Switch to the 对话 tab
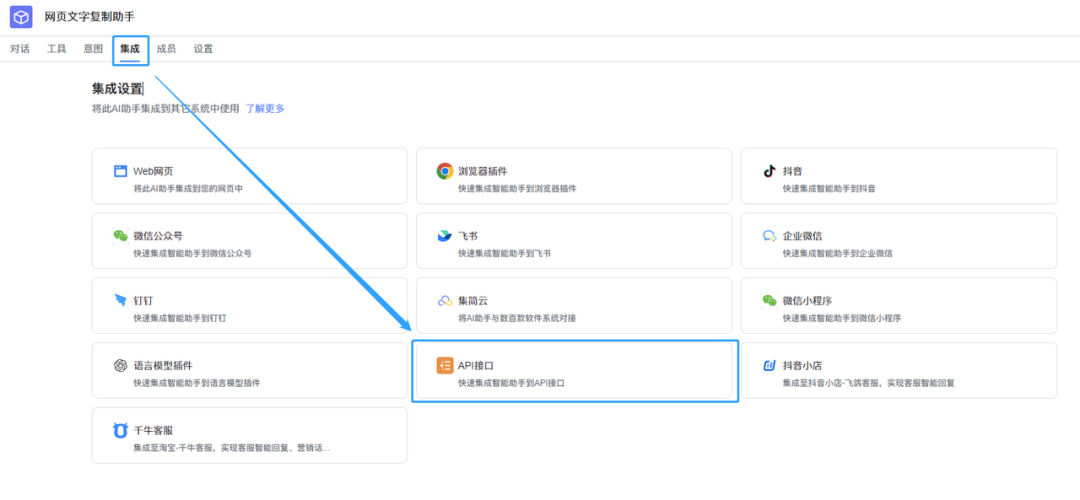This screenshot has height=500, width=1080. [20, 49]
